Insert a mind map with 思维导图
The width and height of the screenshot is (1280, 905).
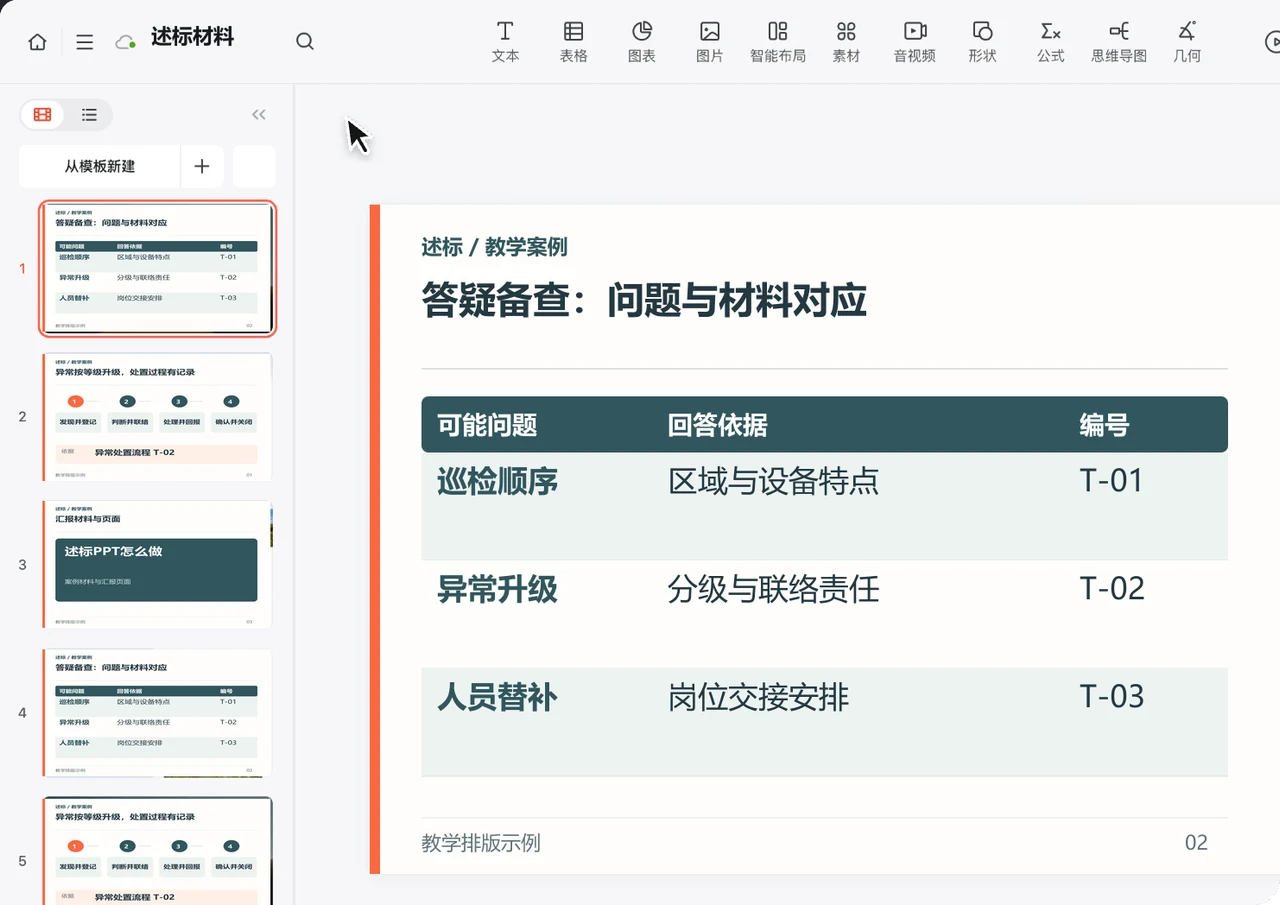1119,42
